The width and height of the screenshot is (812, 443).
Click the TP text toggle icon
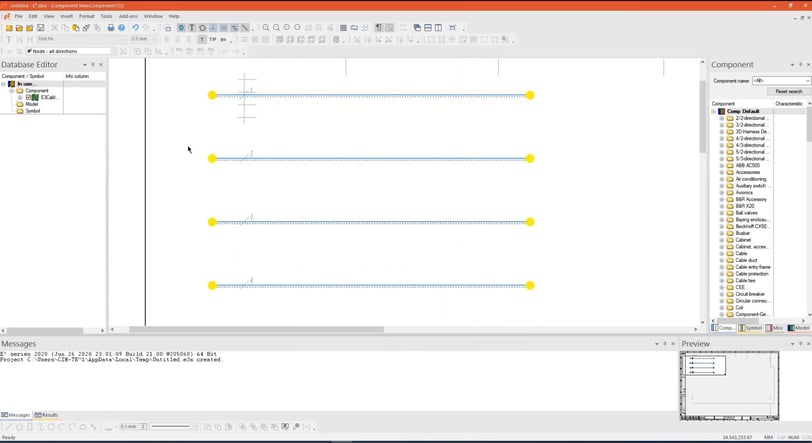pos(212,39)
